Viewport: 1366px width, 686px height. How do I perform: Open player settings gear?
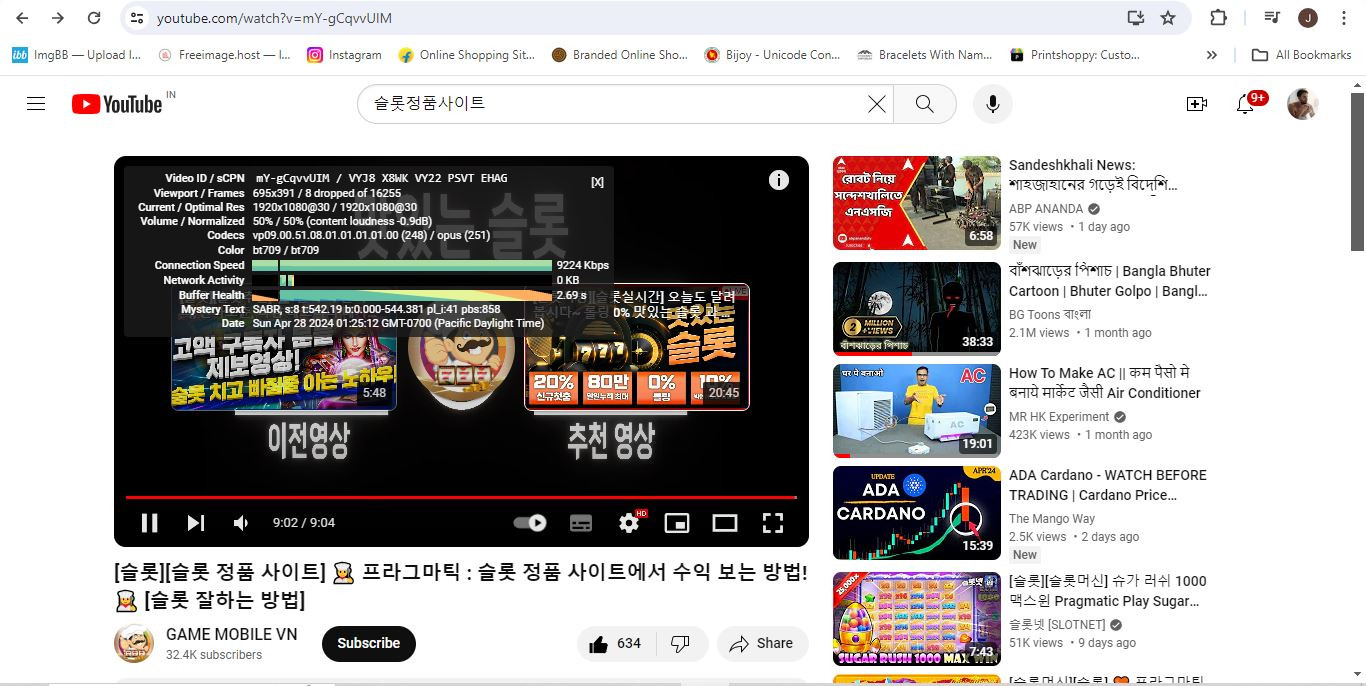(630, 523)
